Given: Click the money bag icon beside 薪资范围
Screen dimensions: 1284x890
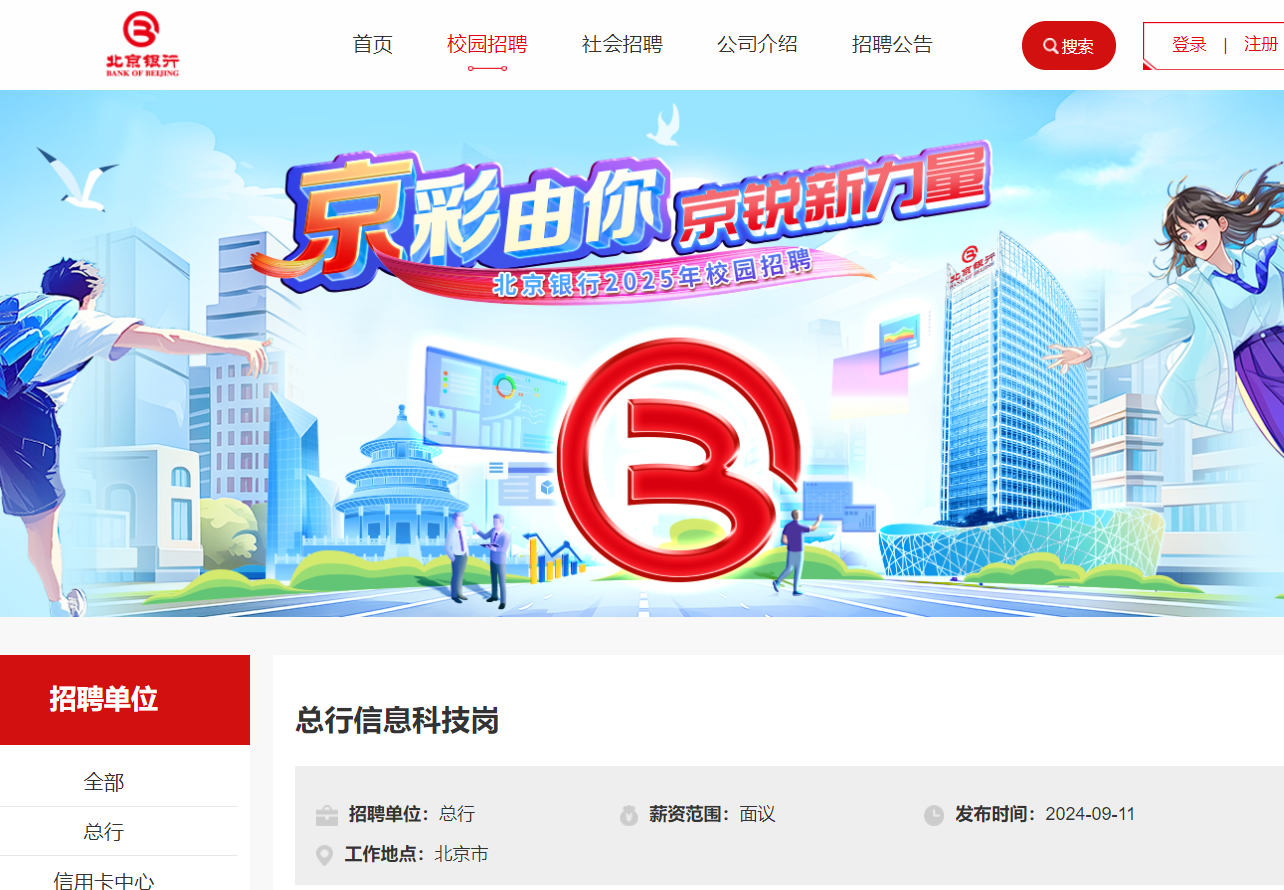Looking at the screenshot, I should (x=628, y=815).
